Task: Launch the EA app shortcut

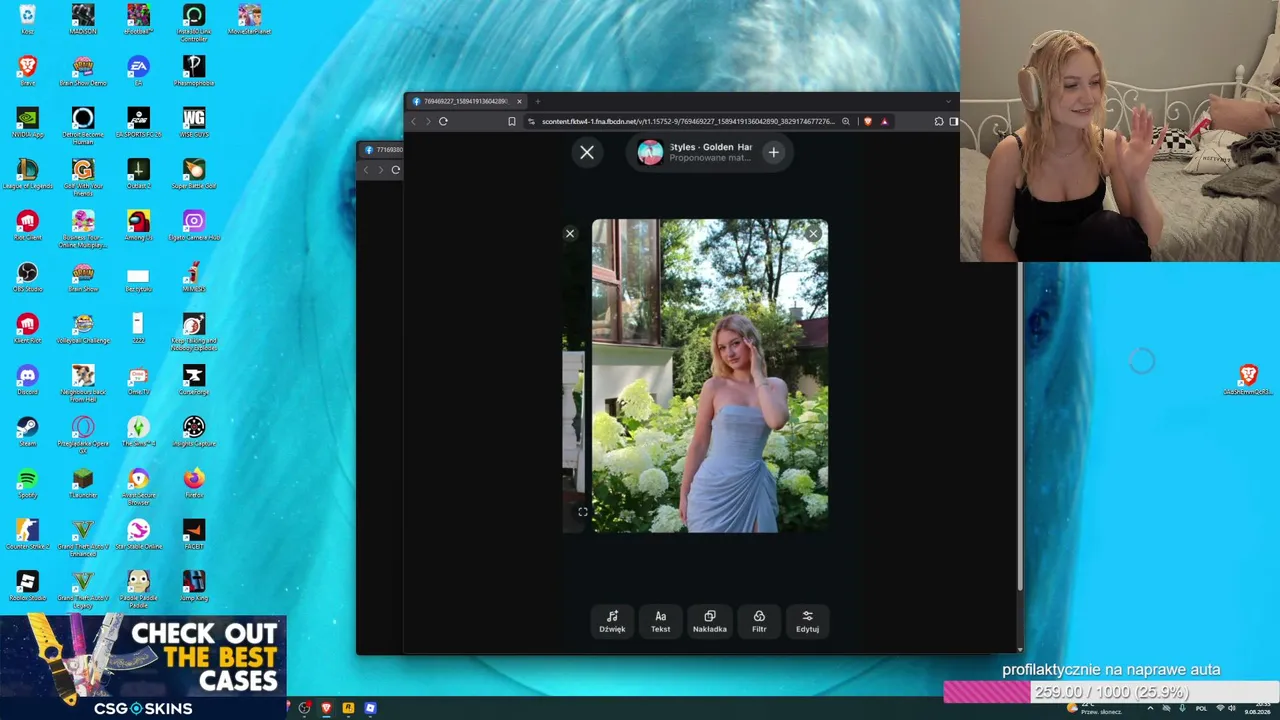Action: (x=138, y=70)
